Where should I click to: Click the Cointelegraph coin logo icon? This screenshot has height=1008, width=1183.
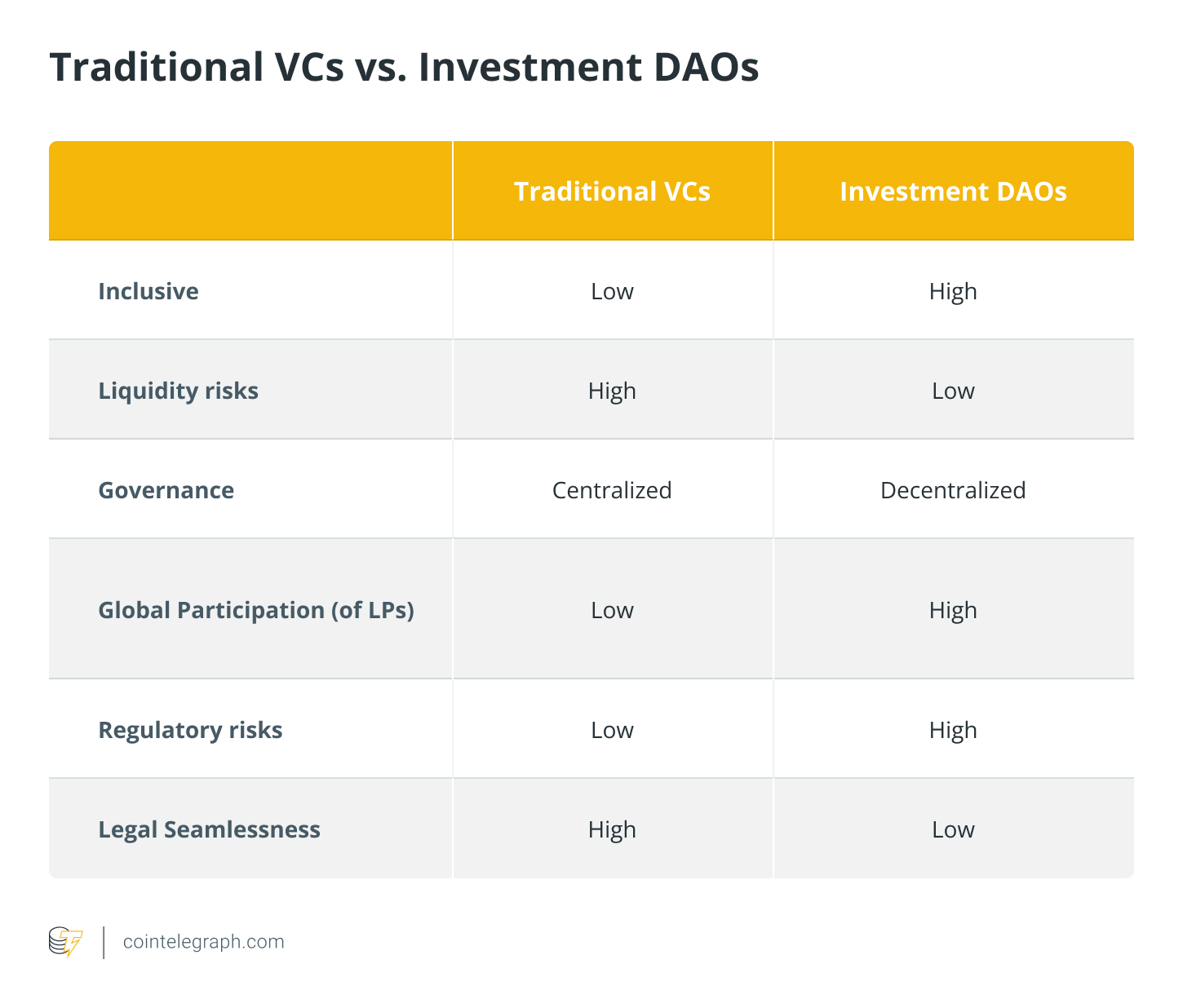(65, 941)
